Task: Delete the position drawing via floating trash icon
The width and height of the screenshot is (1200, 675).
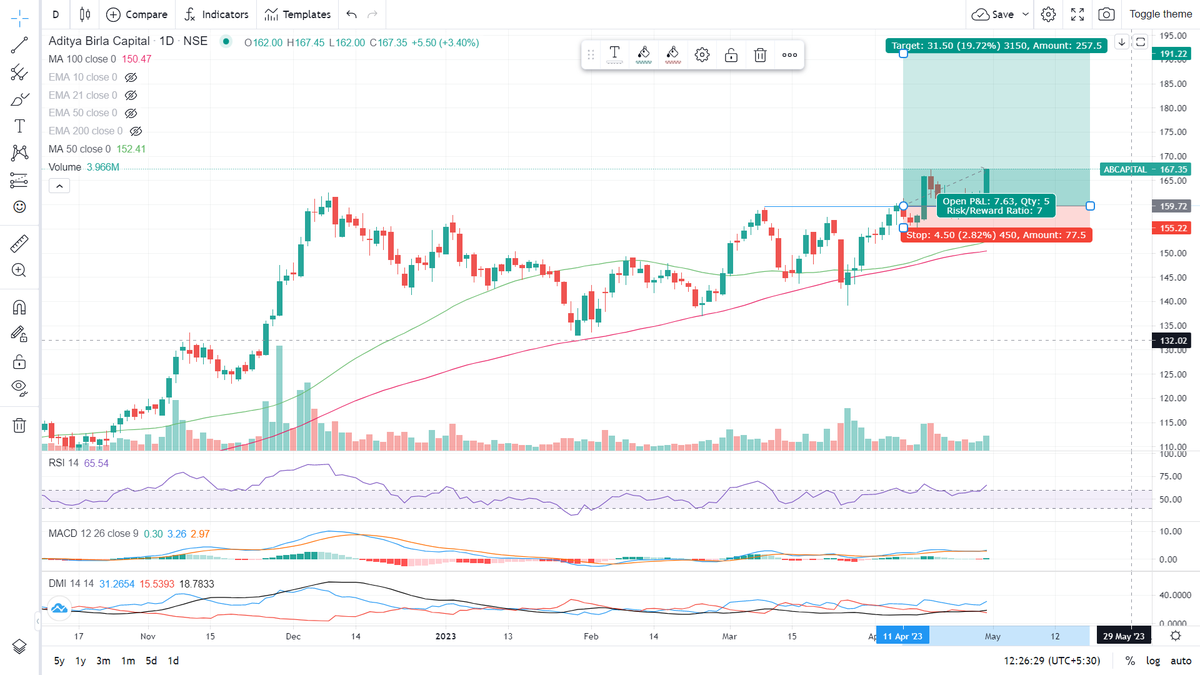Action: [760, 55]
